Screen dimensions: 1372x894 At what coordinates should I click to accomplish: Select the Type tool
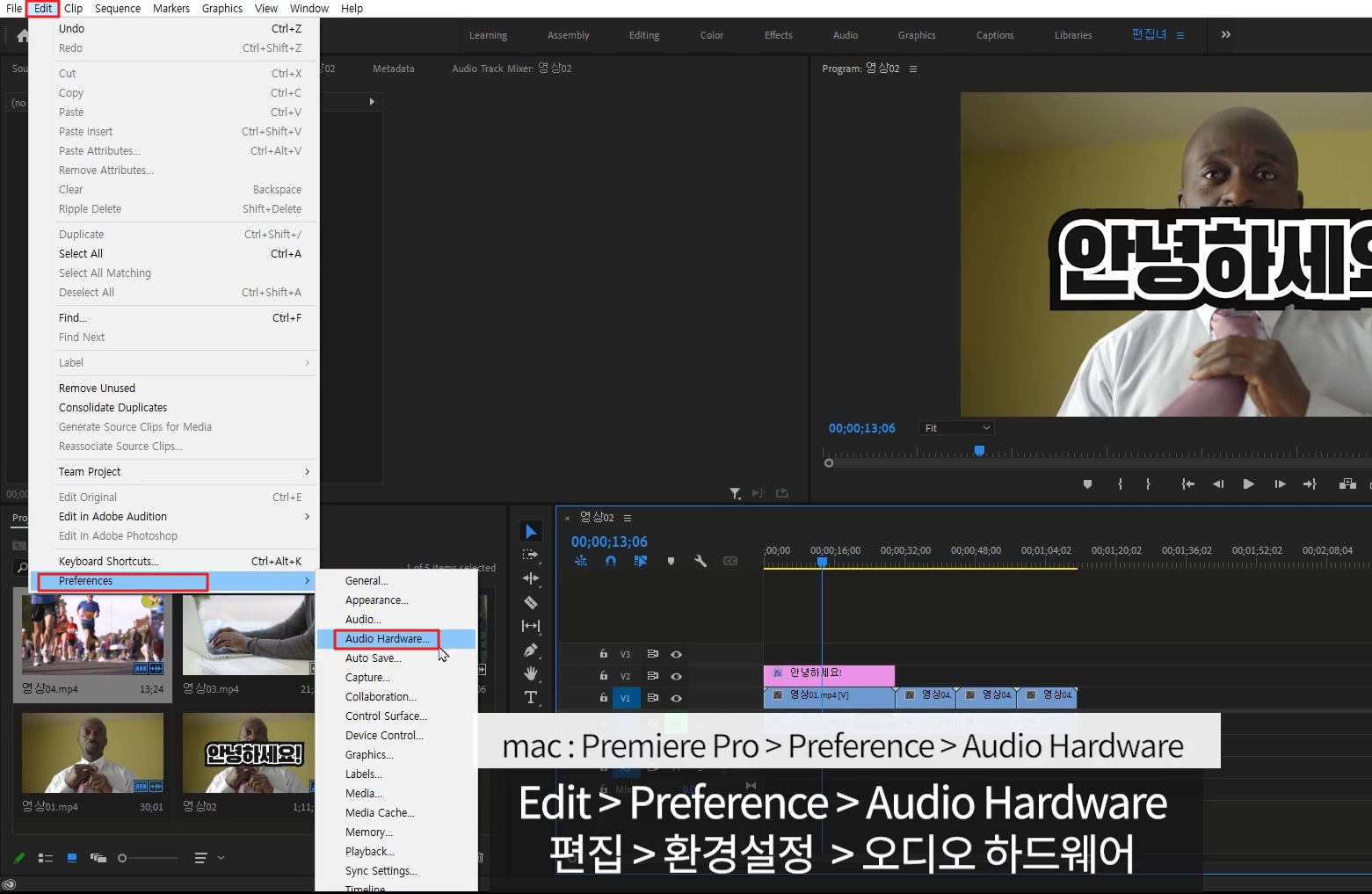point(531,697)
